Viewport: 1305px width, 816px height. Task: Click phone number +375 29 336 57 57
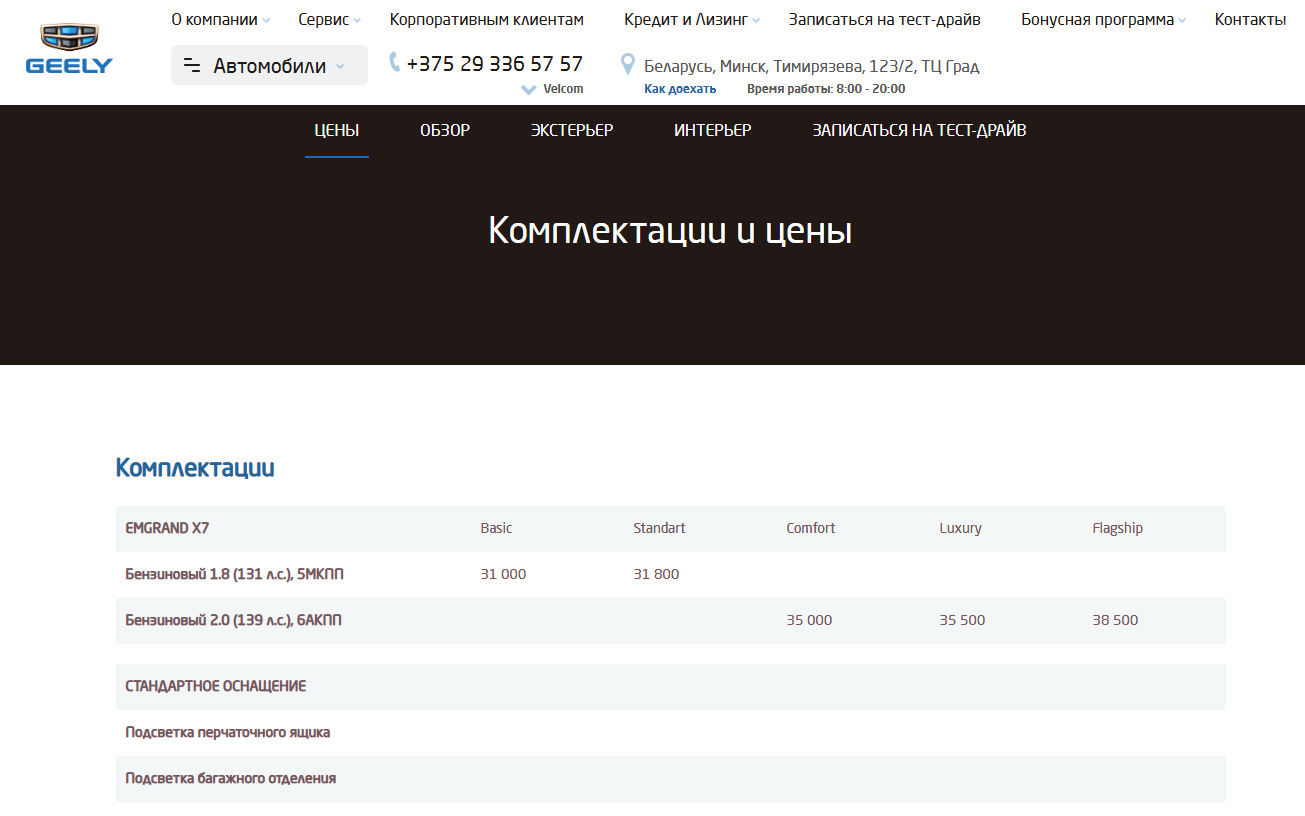click(495, 64)
